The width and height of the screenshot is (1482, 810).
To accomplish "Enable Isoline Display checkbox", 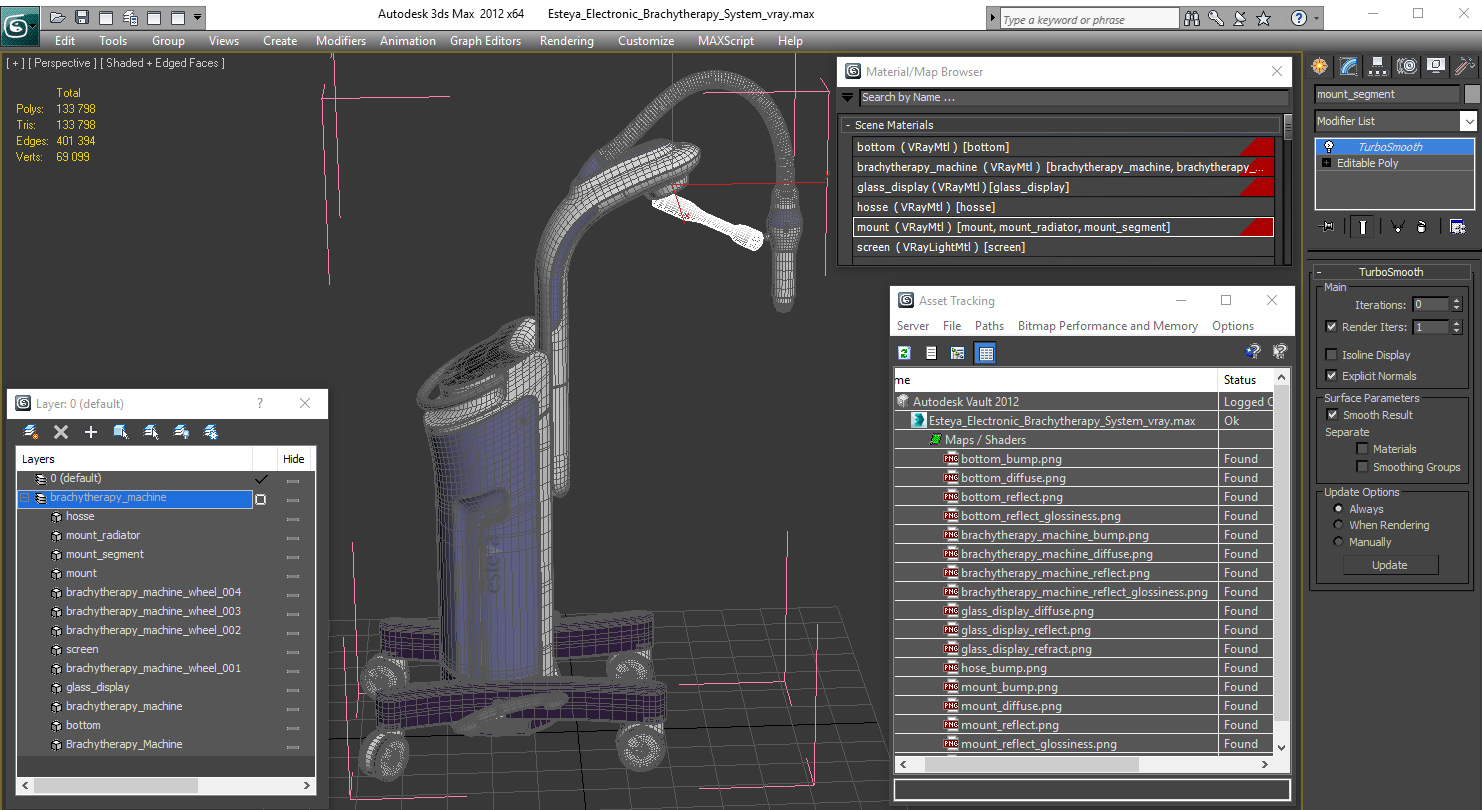I will click(1331, 355).
